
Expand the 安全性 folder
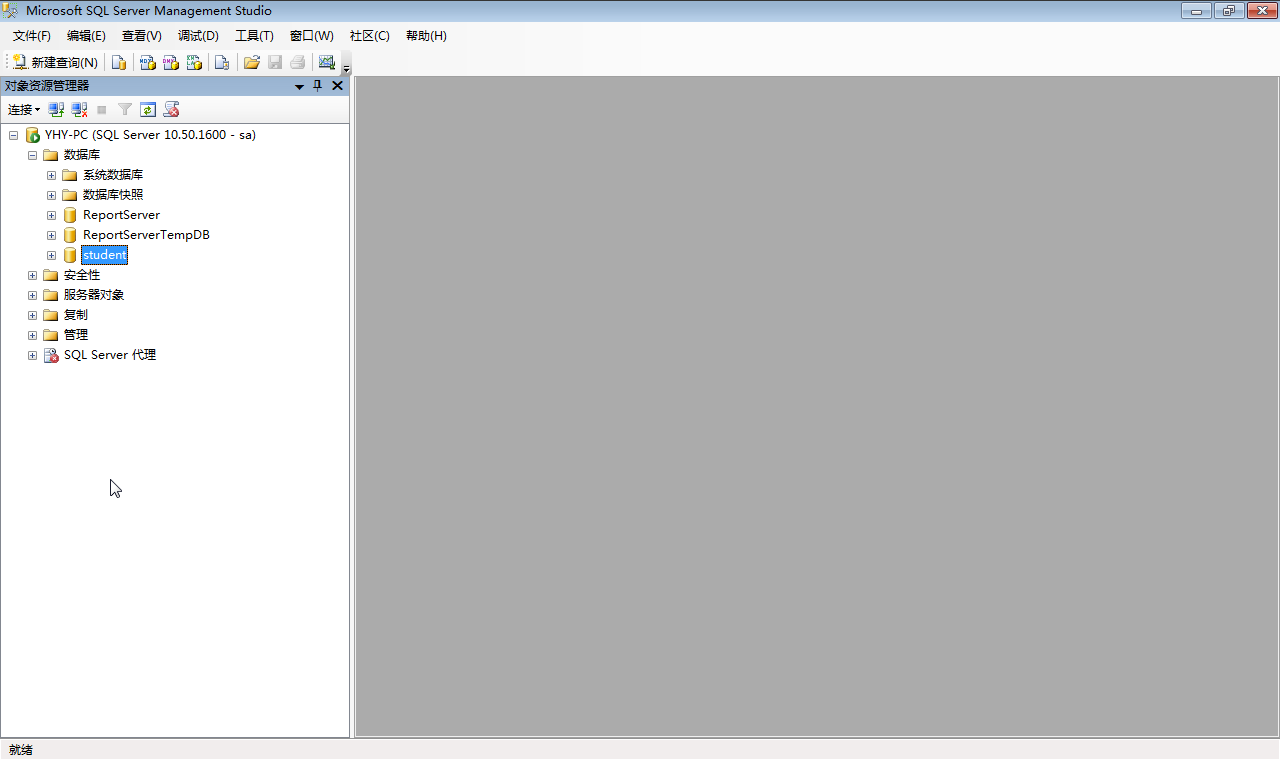[x=32, y=275]
